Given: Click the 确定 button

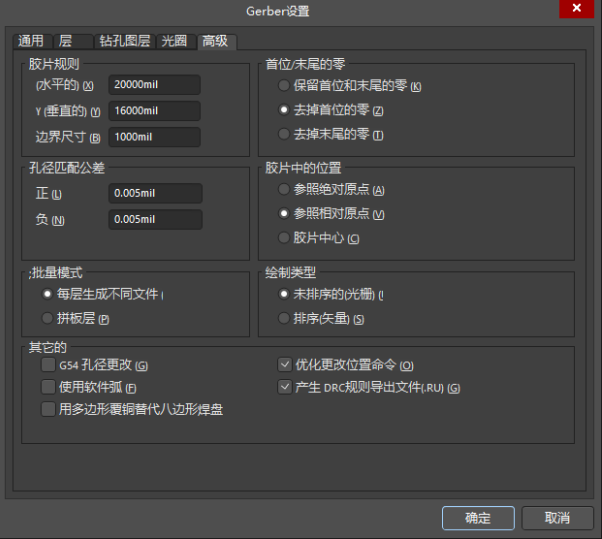Looking at the screenshot, I should [x=478, y=518].
